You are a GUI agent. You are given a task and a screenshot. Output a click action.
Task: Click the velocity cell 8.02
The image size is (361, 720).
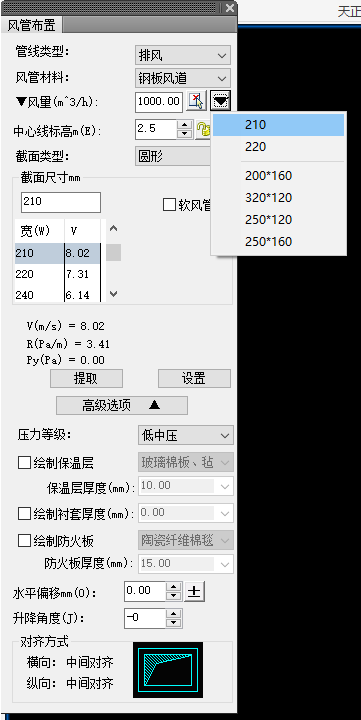click(x=82, y=253)
